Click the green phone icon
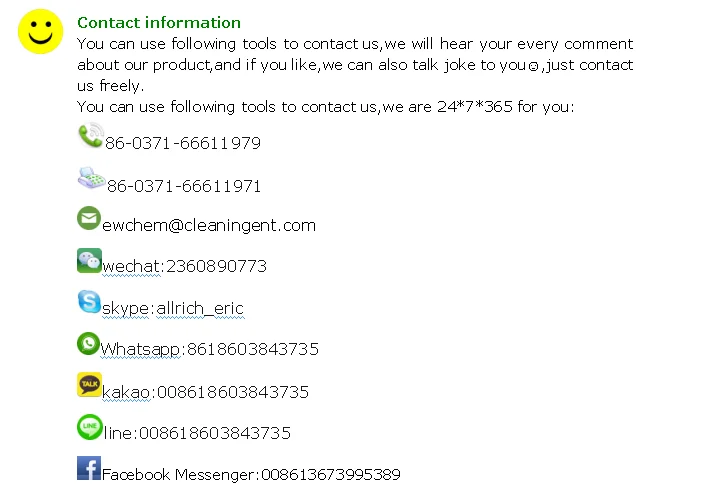The height and width of the screenshot is (500, 726). click(x=90, y=136)
